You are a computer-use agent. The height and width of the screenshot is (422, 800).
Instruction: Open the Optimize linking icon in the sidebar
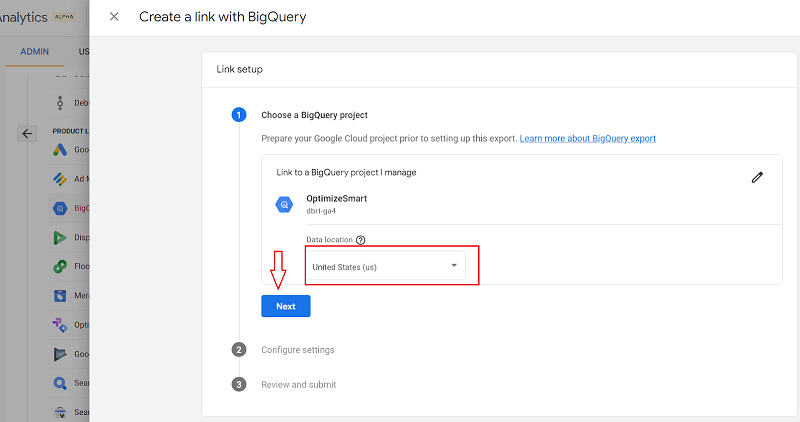pos(60,325)
